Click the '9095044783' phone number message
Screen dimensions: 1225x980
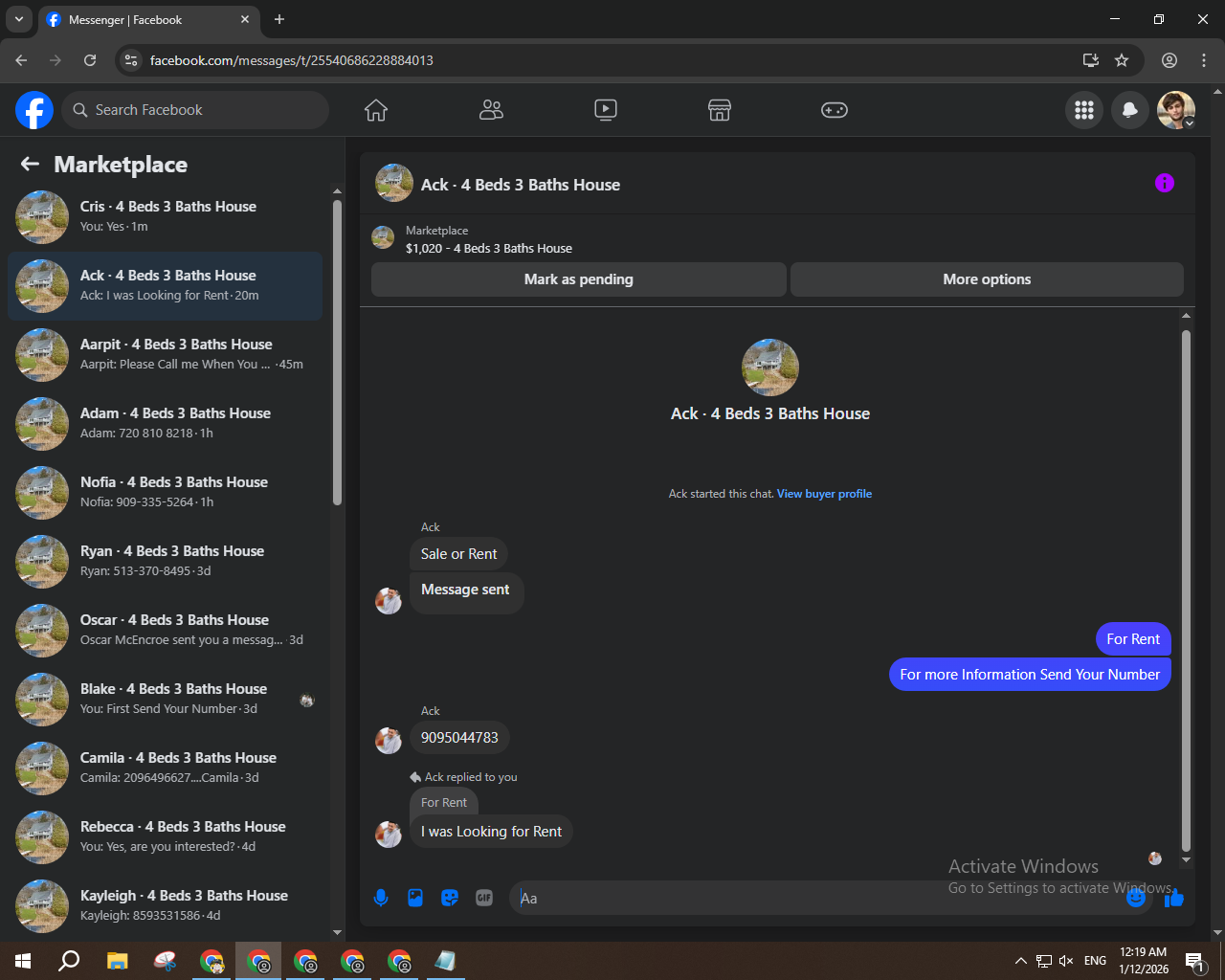[459, 738]
